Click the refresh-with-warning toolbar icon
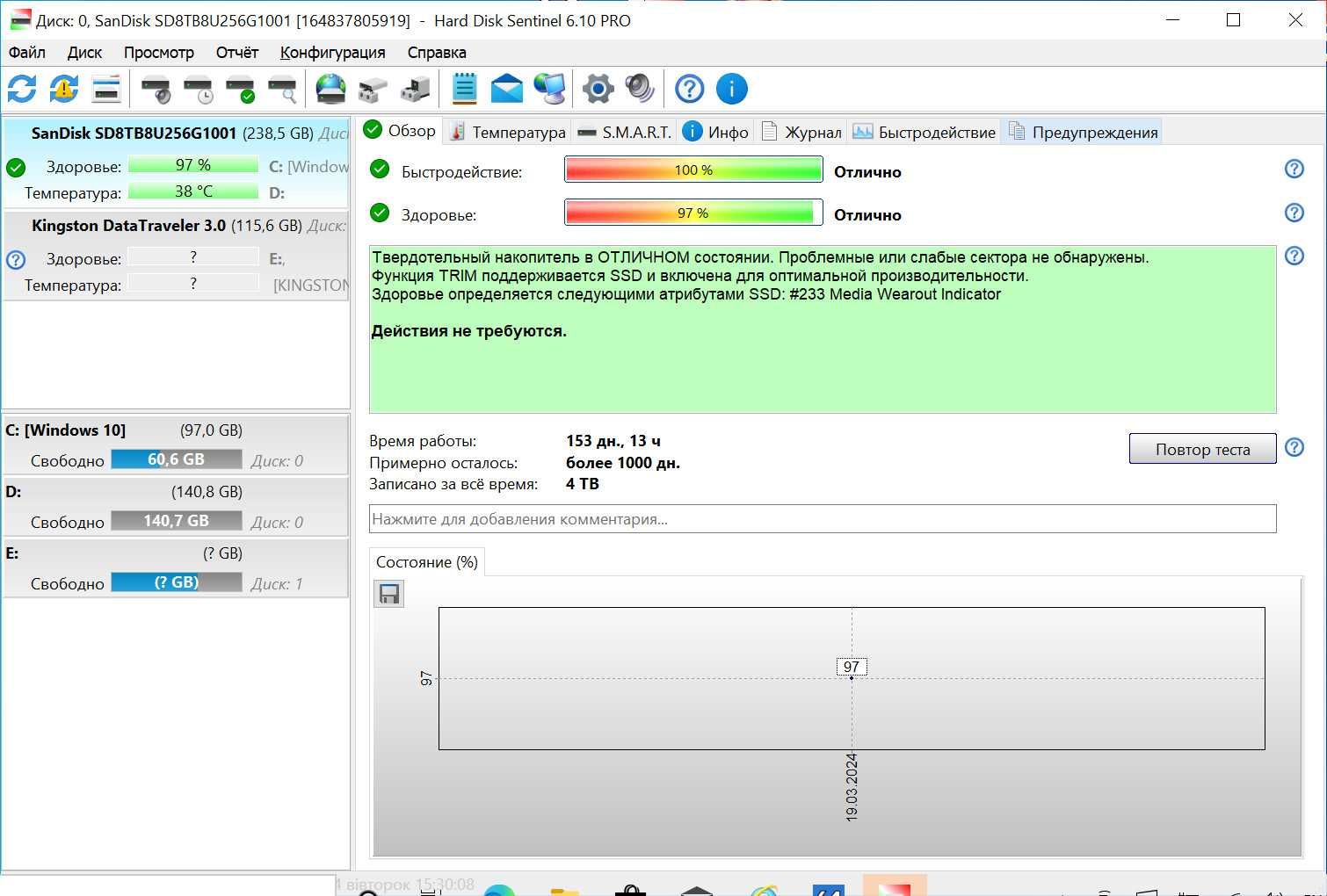1327x896 pixels. point(63,89)
